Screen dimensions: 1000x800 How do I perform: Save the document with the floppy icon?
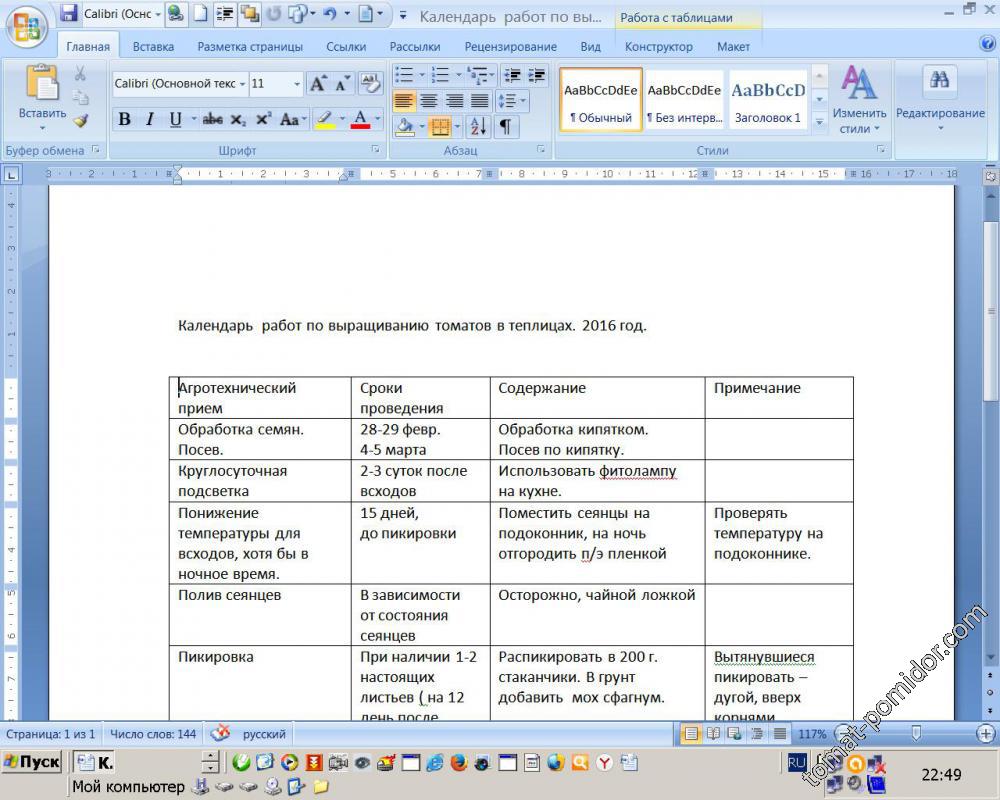point(69,13)
